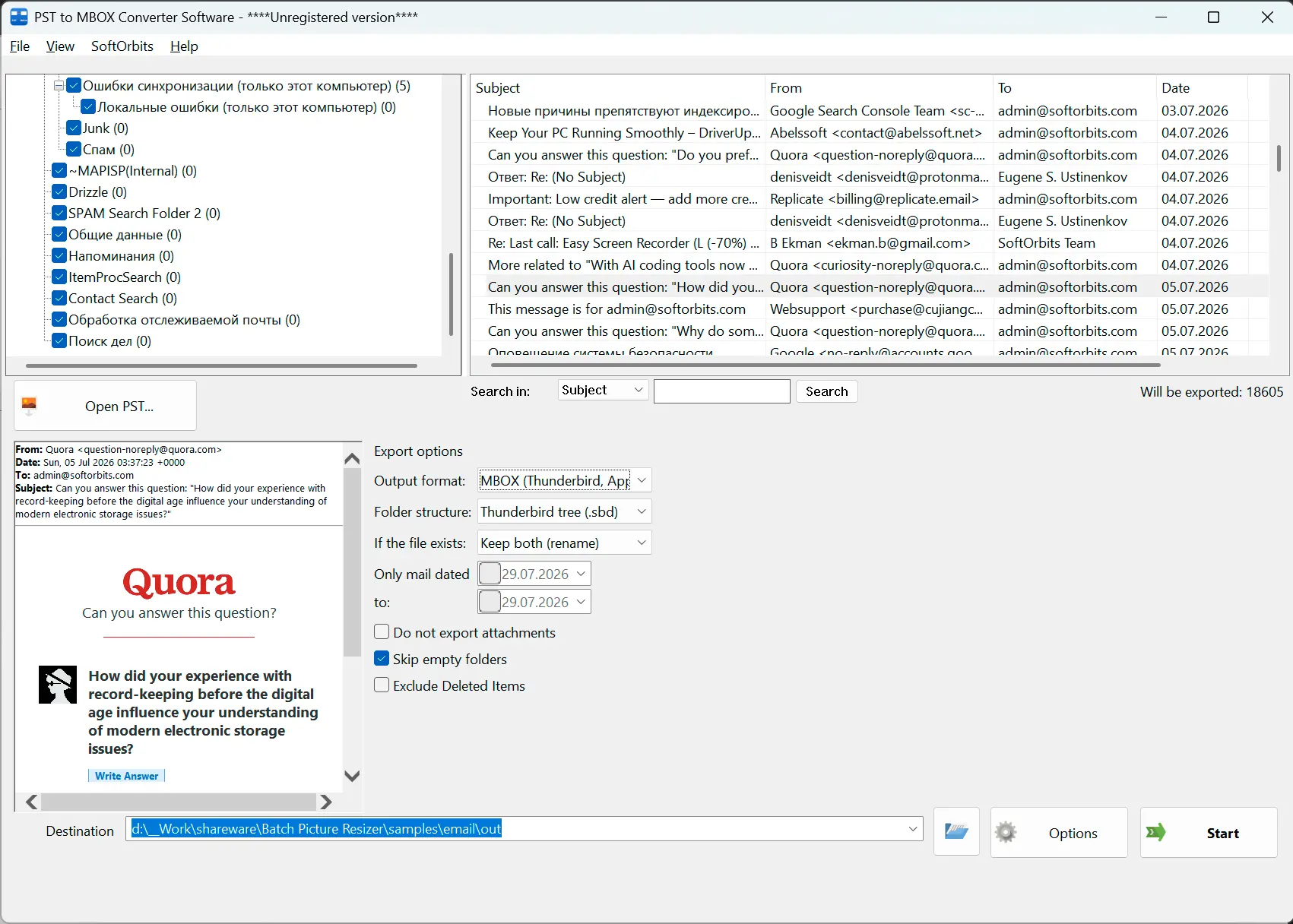This screenshot has height=924, width=1293.
Task: Open the View menu
Action: click(60, 46)
